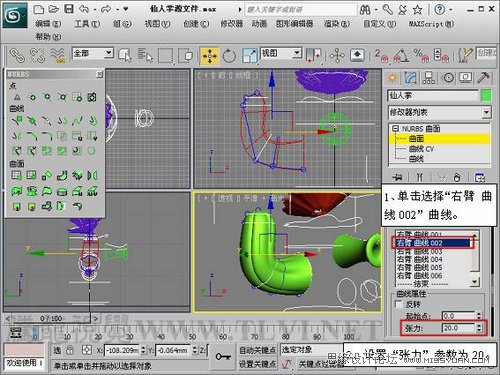The height and width of the screenshot is (375, 500).
Task: Open the 全部 selection filter dropdown
Action: click(x=109, y=53)
